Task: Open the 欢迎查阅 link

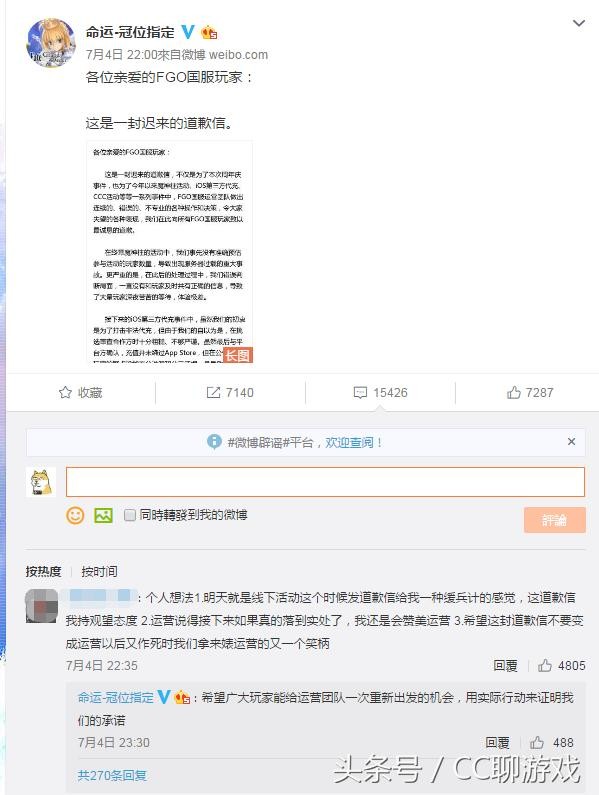Action: click(x=353, y=442)
